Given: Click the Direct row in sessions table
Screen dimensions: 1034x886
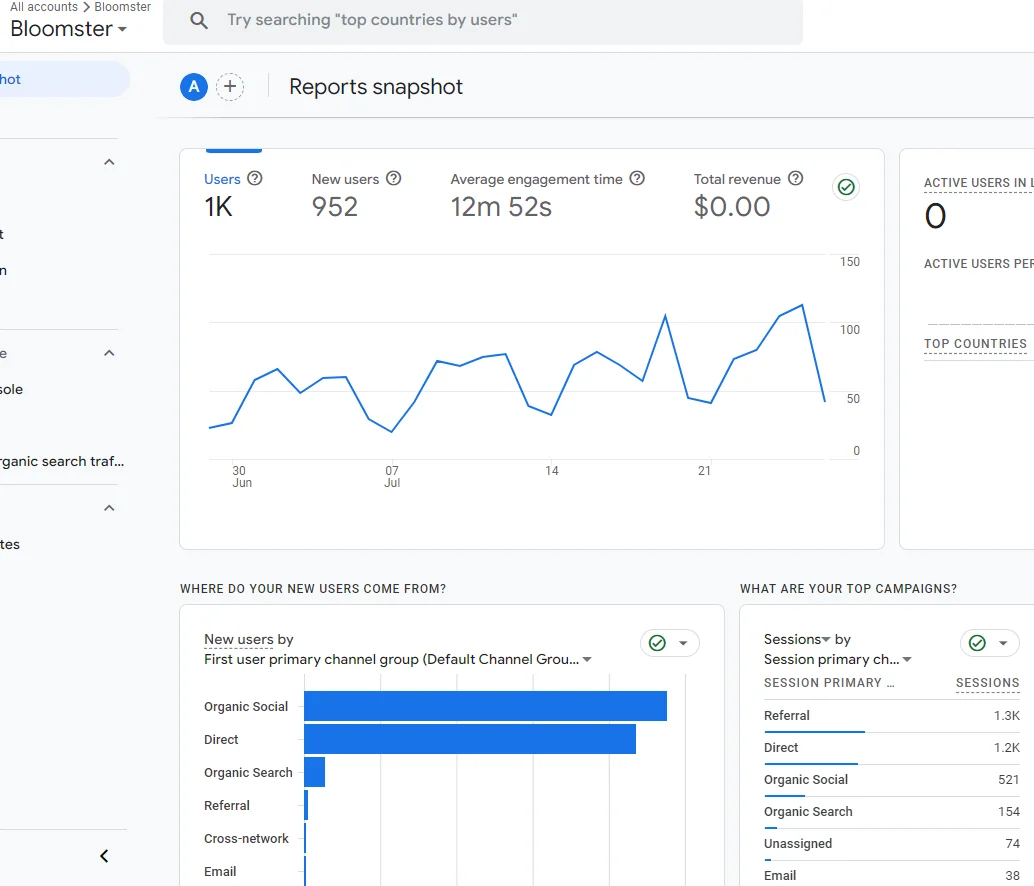Looking at the screenshot, I should 892,748.
